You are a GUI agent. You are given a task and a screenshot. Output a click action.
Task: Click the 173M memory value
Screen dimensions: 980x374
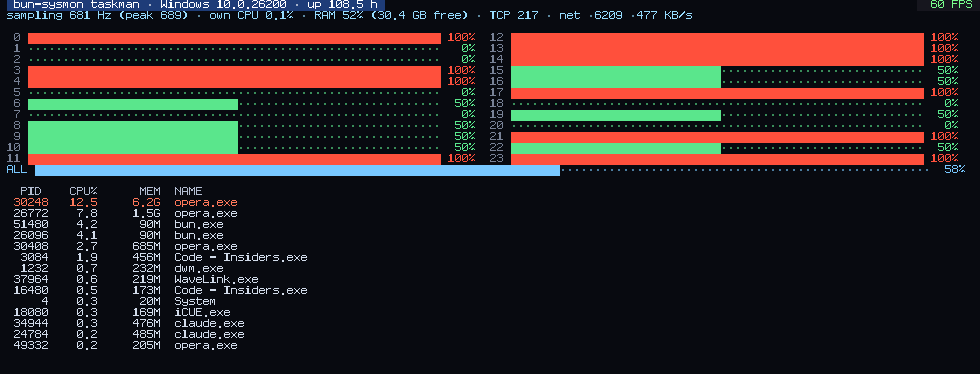(147, 290)
